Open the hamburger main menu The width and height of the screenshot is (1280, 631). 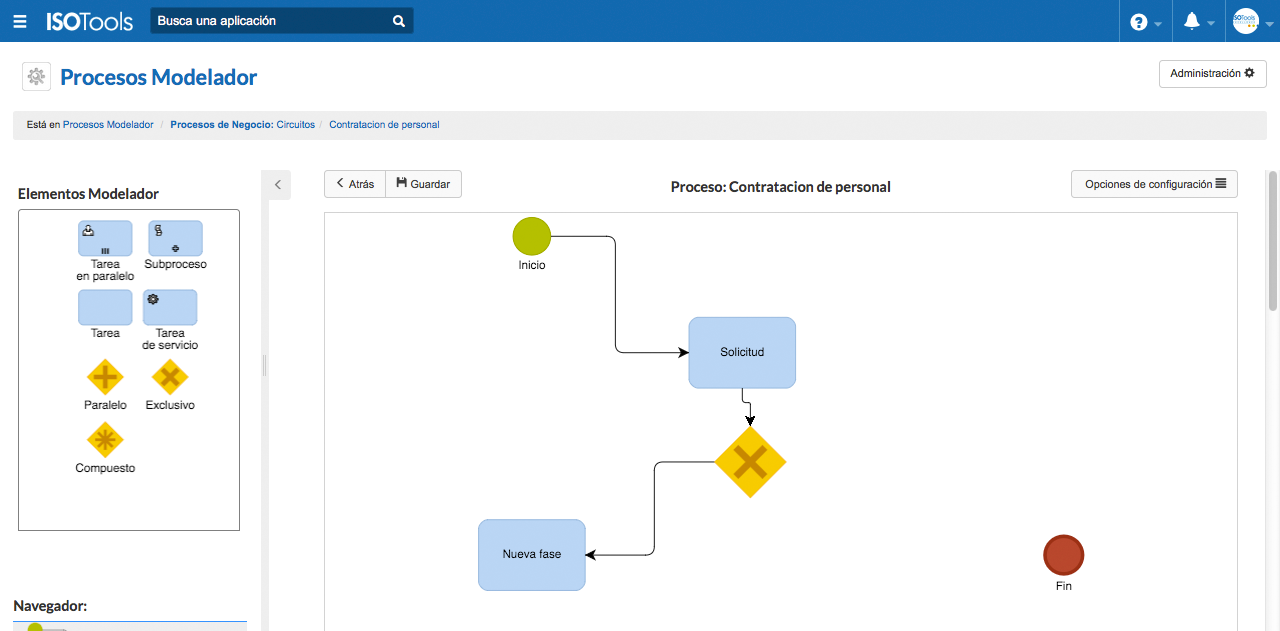coord(20,21)
